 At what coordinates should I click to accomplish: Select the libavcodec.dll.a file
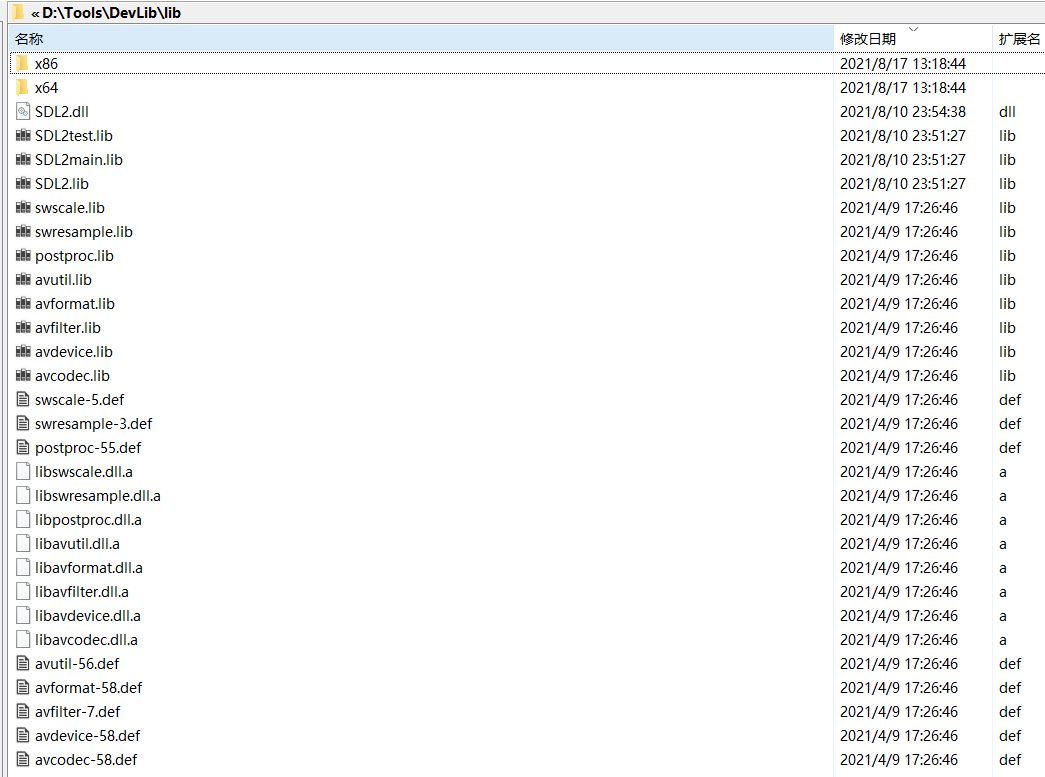(x=85, y=639)
